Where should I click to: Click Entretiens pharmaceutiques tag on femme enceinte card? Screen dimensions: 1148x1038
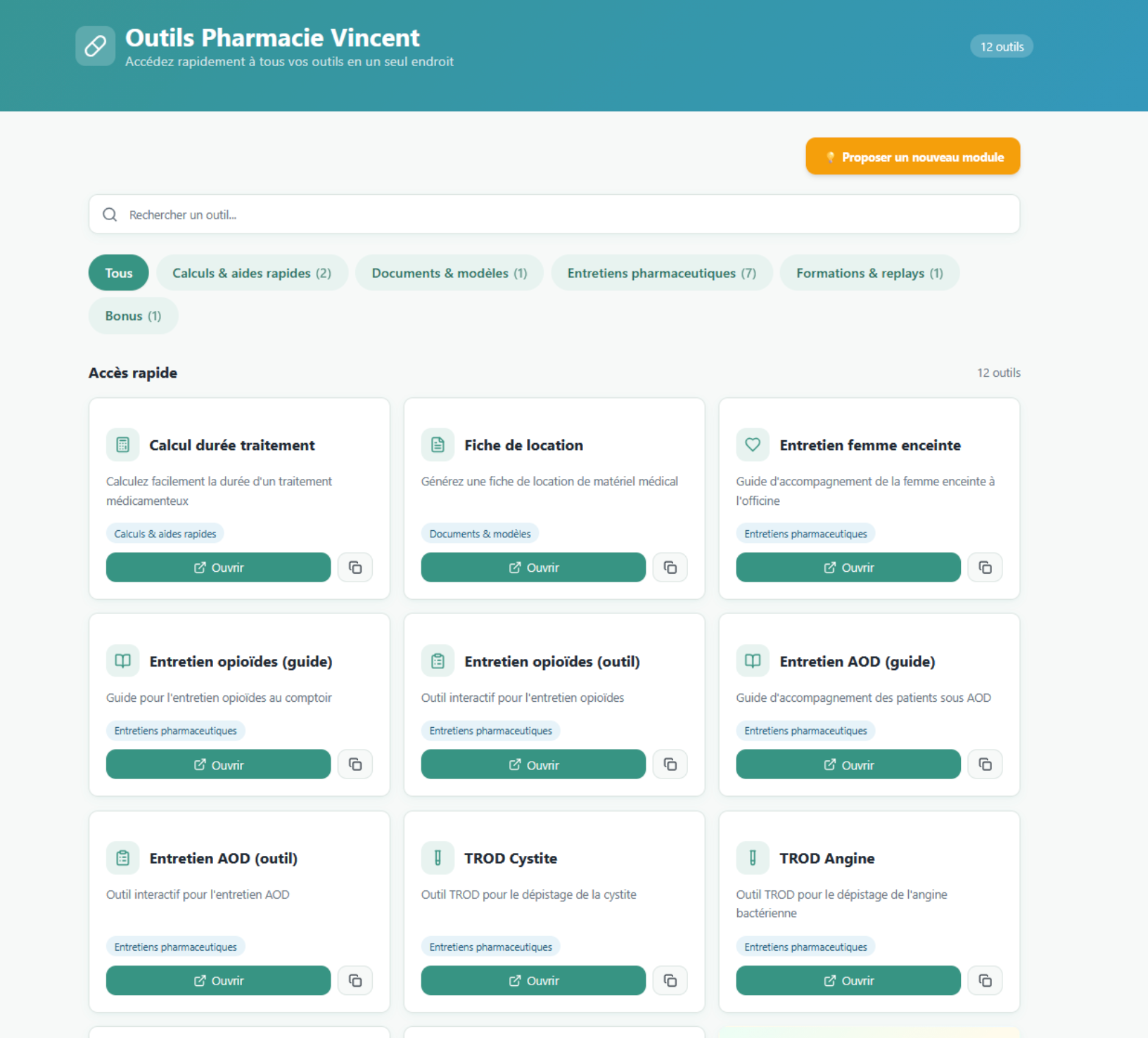pyautogui.click(x=805, y=534)
